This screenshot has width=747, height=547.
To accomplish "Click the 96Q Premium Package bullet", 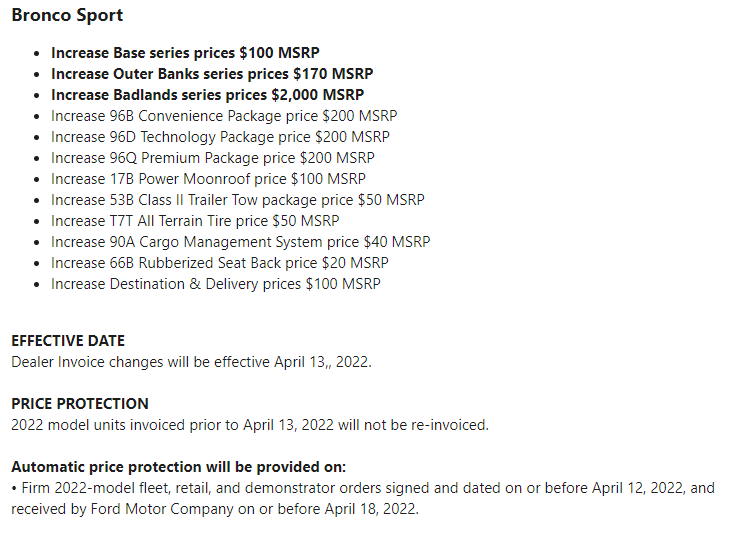I will point(213,158).
